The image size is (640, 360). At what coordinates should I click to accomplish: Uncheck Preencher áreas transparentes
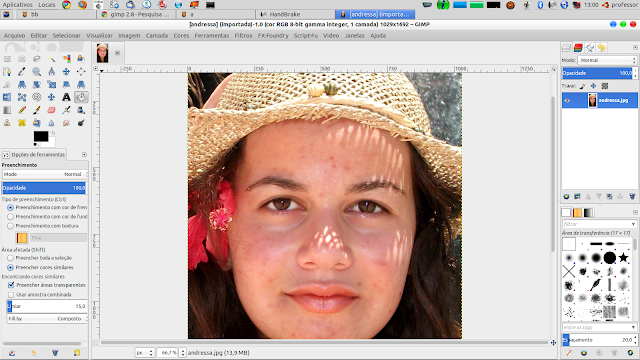pos(11,285)
